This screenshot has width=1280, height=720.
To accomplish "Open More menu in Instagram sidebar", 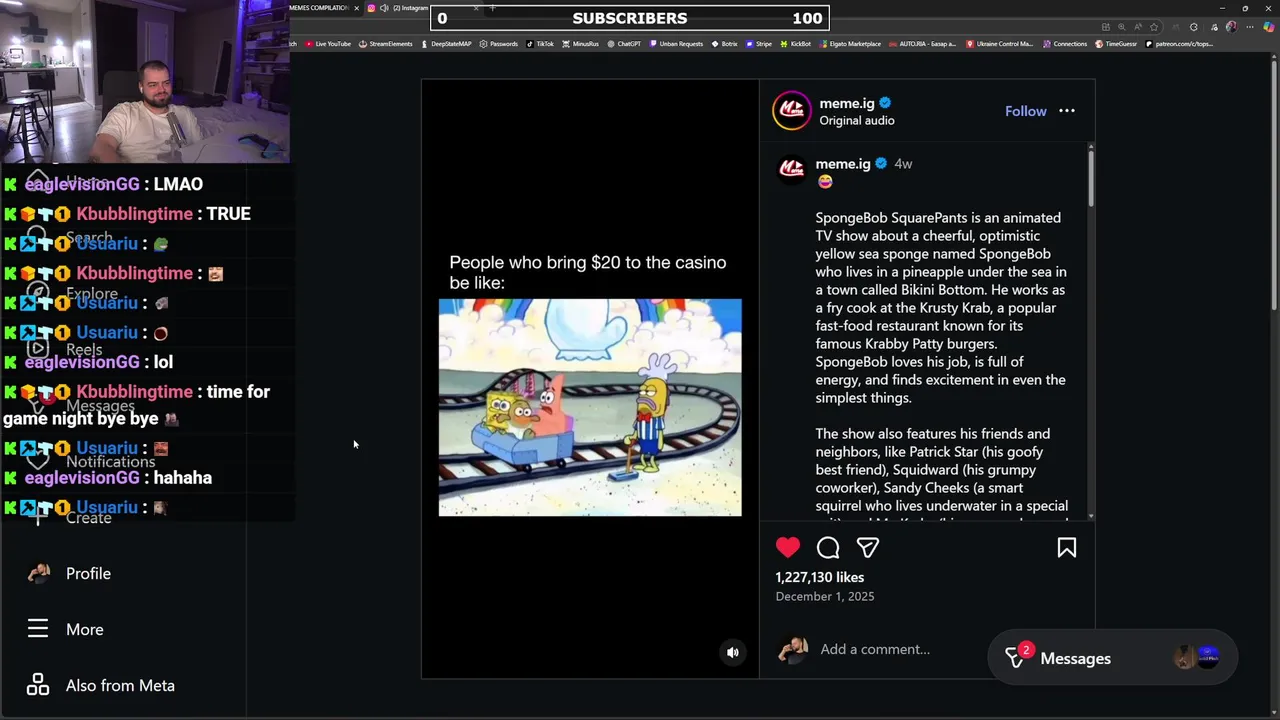I will [85, 629].
